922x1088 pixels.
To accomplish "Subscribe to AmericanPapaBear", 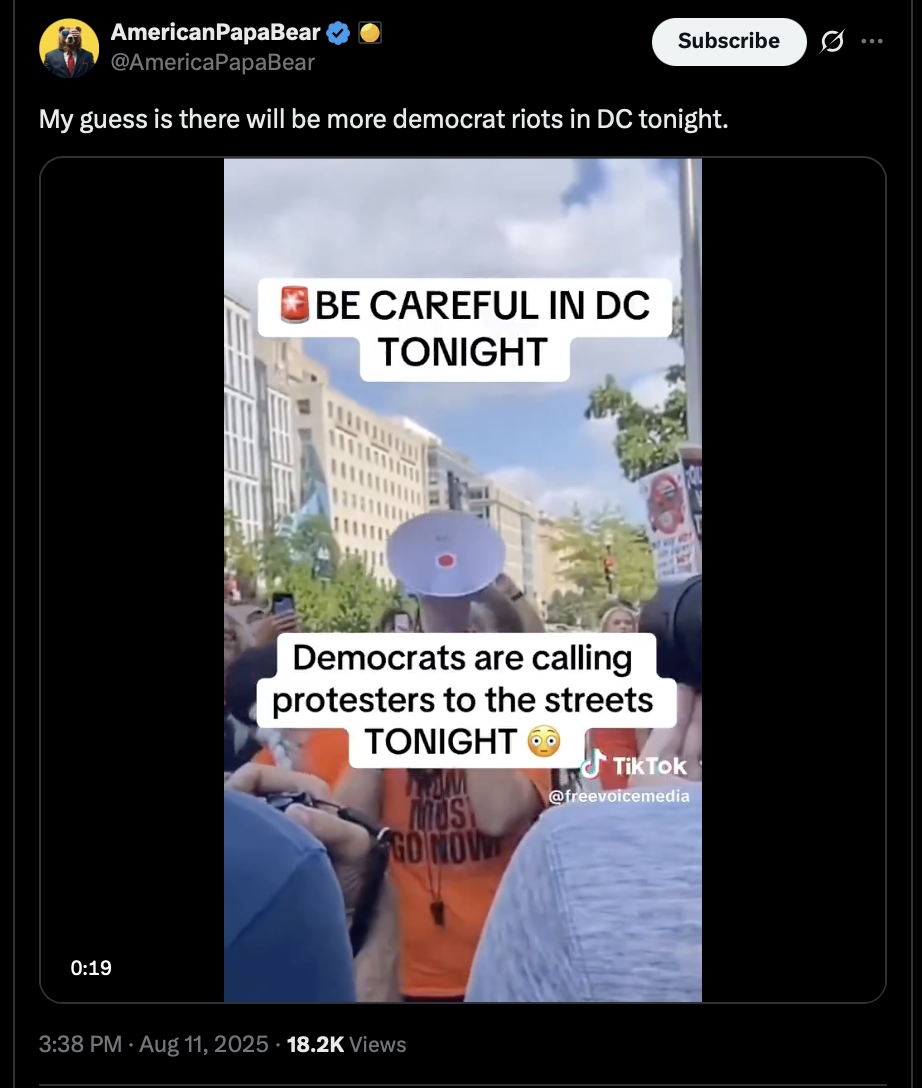I will coord(728,42).
